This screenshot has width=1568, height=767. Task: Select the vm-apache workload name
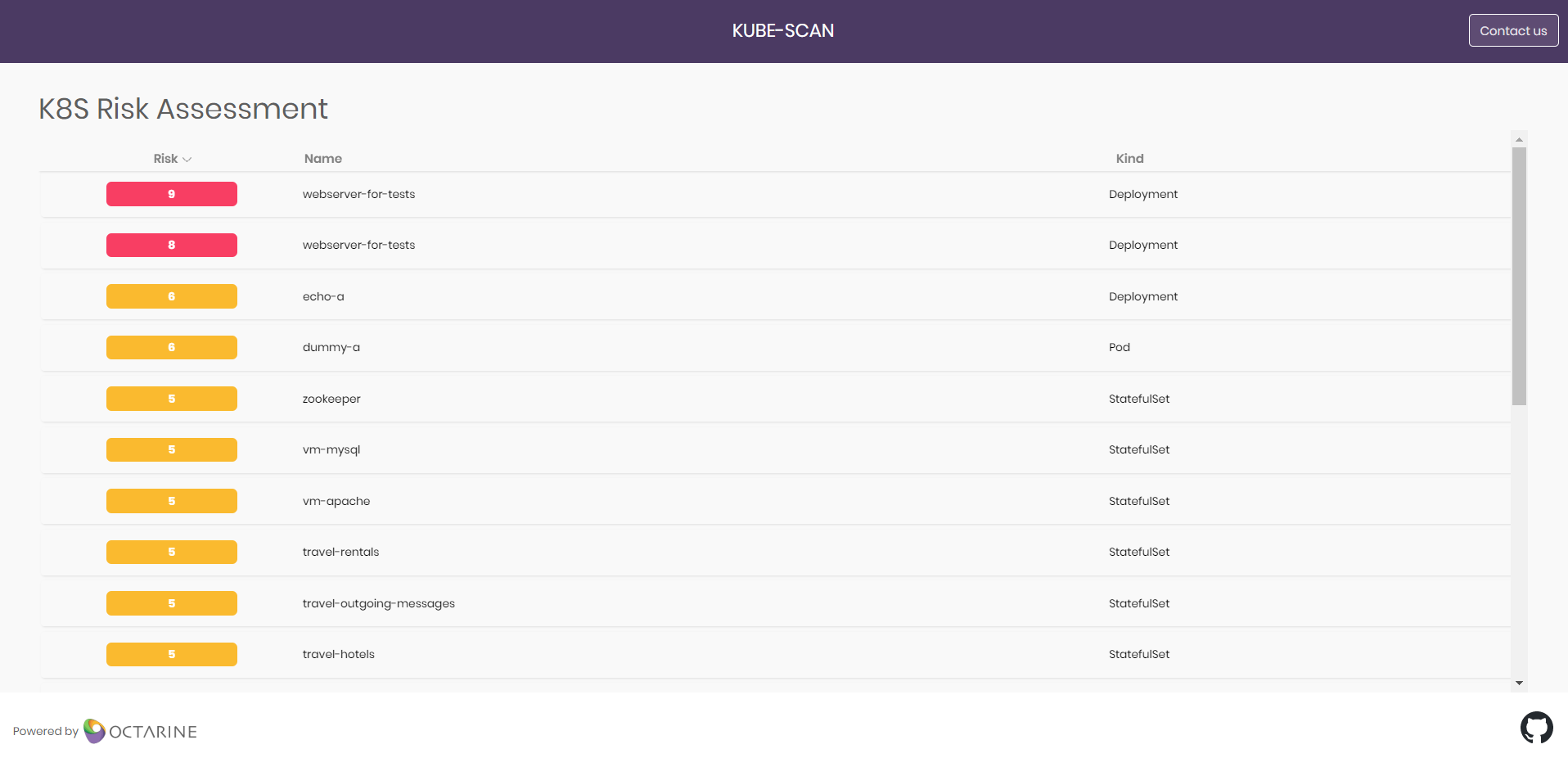(x=336, y=501)
